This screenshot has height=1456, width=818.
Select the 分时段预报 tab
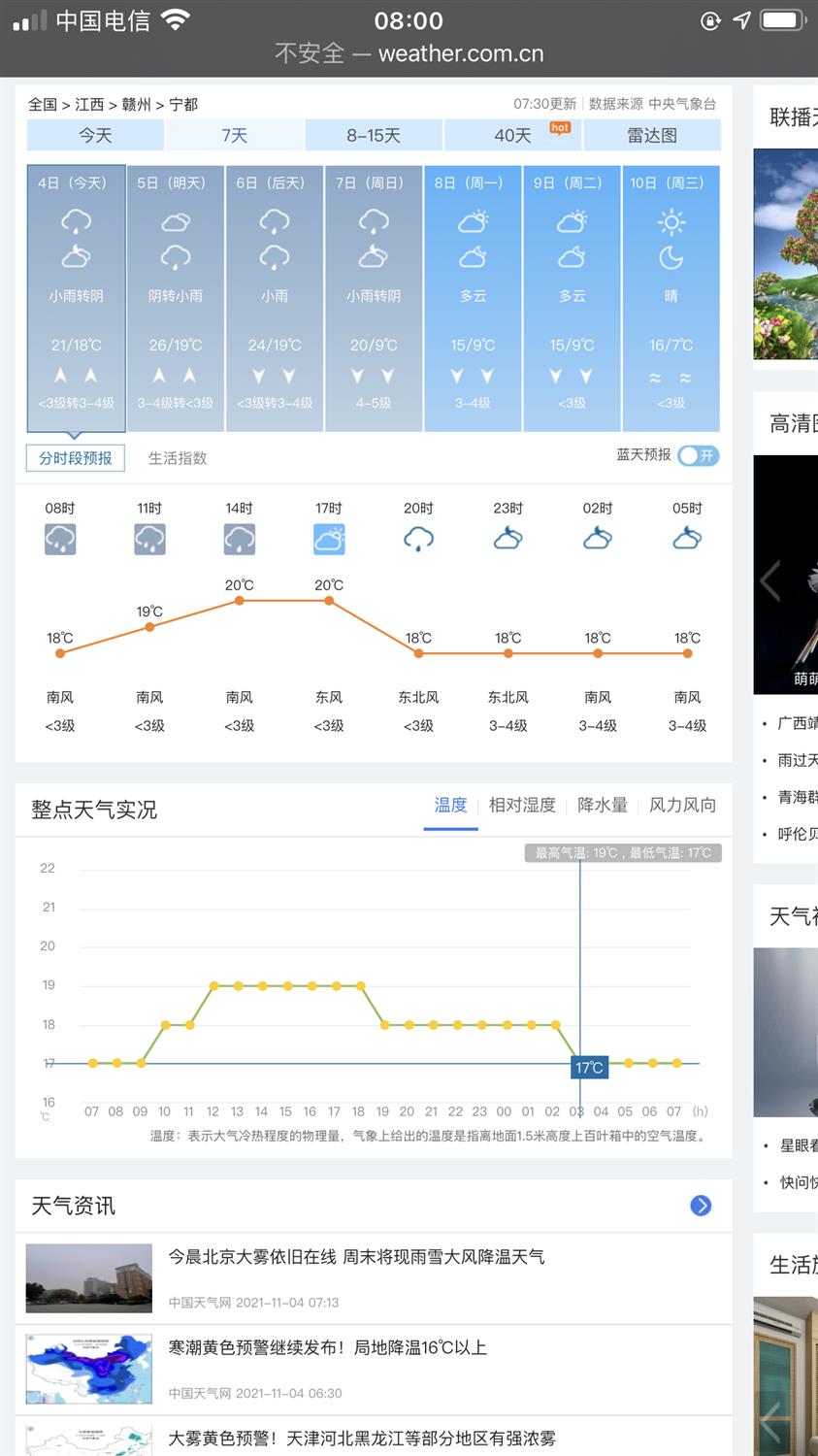[76, 458]
